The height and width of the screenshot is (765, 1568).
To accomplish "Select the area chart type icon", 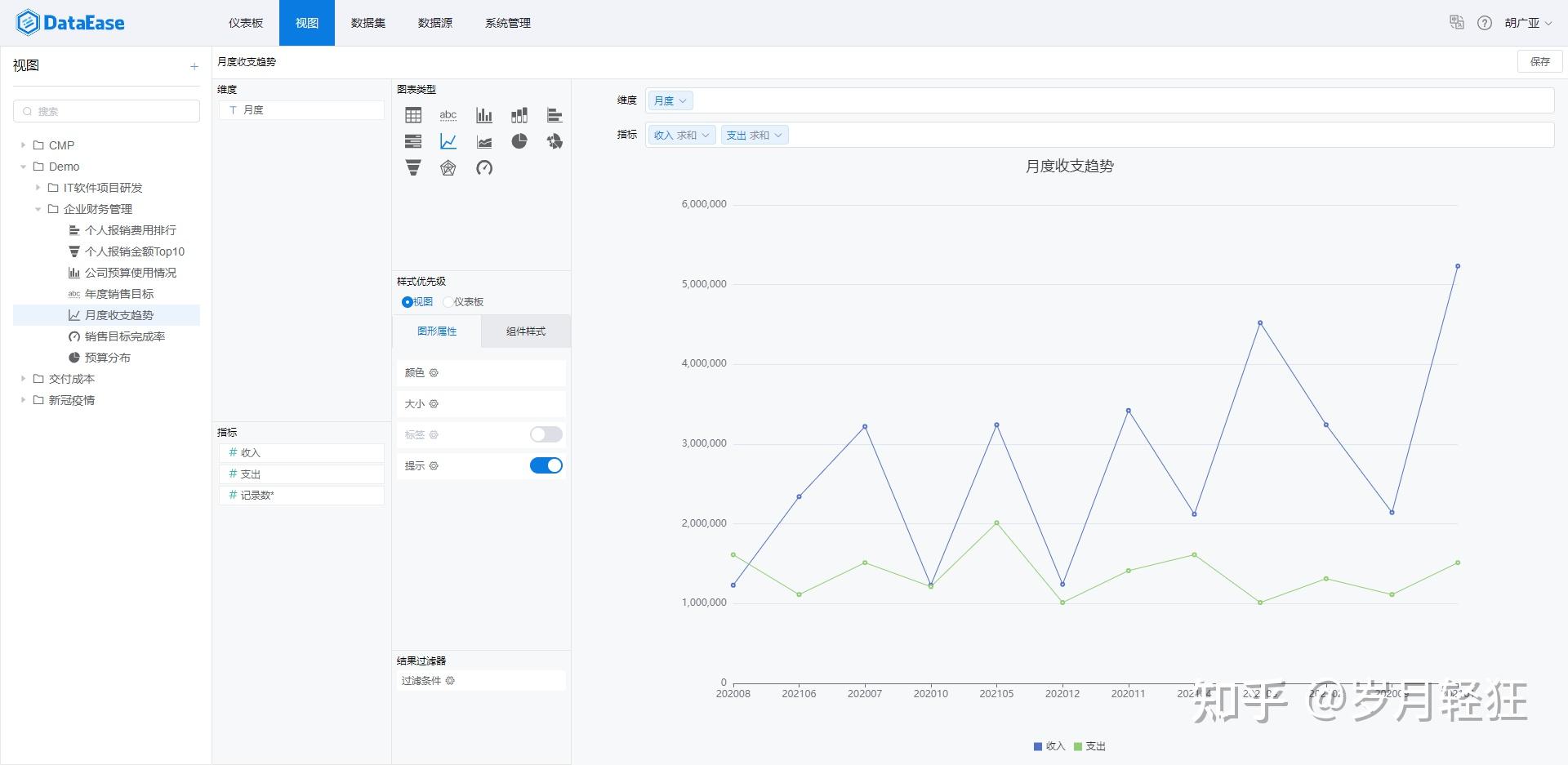I will [484, 141].
